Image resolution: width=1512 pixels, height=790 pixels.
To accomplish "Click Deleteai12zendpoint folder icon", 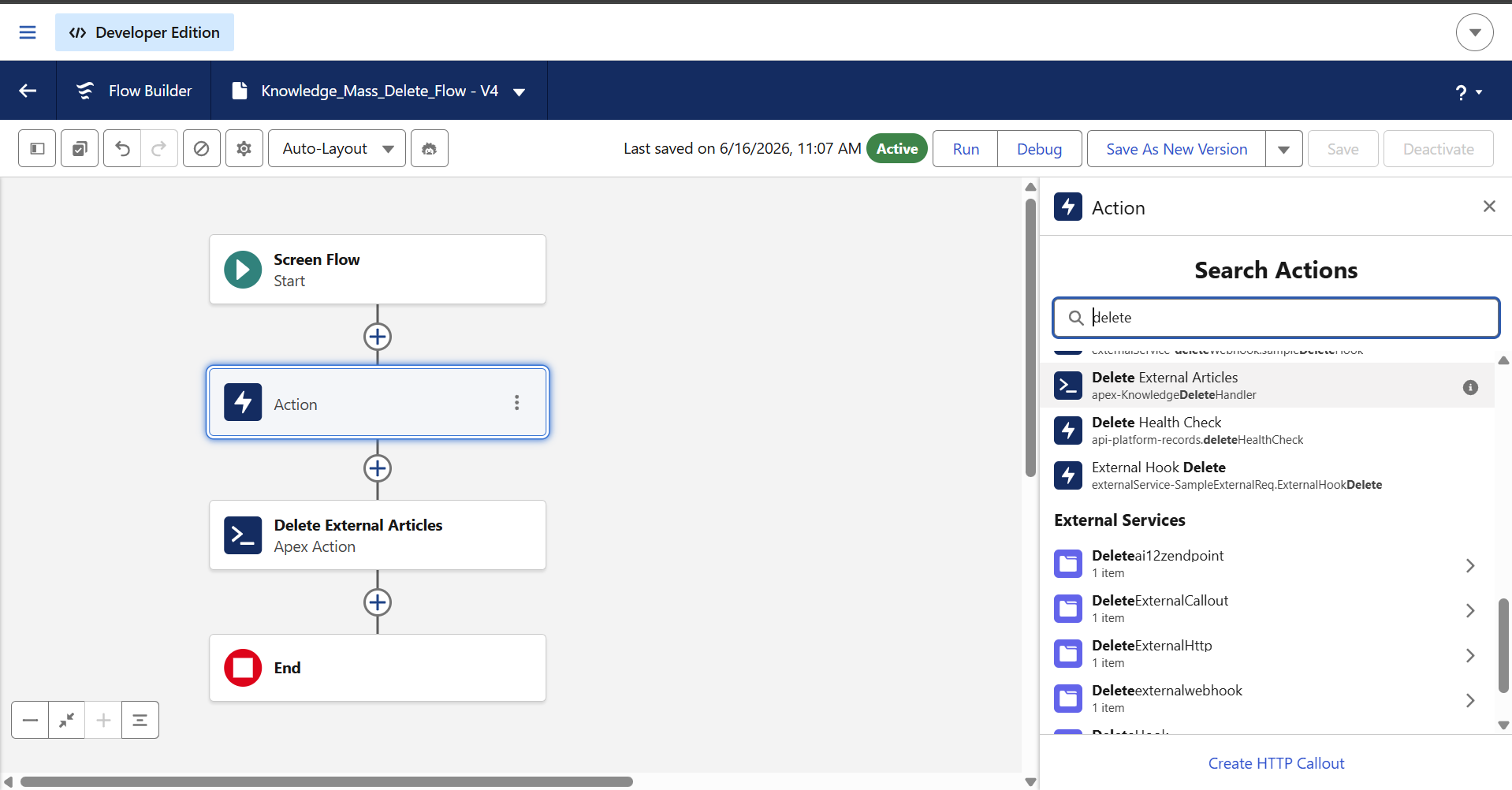I will click(x=1068, y=564).
